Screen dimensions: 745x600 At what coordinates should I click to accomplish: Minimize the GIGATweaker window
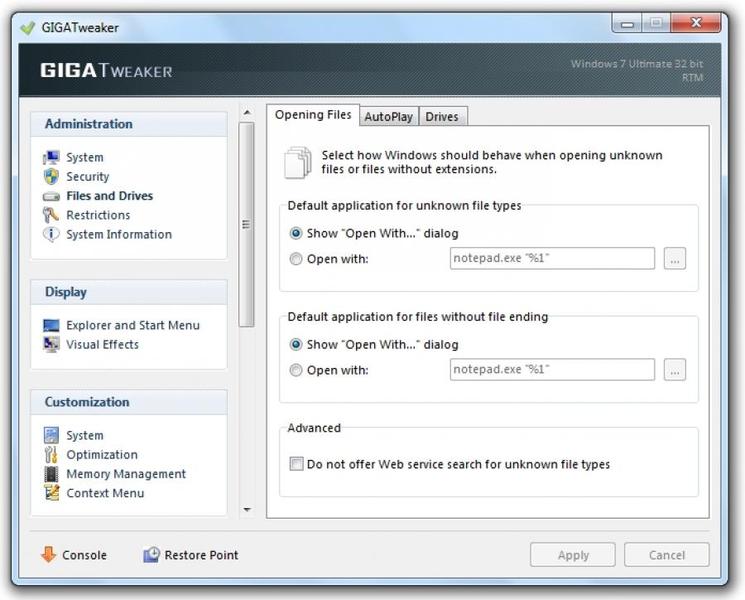click(627, 23)
